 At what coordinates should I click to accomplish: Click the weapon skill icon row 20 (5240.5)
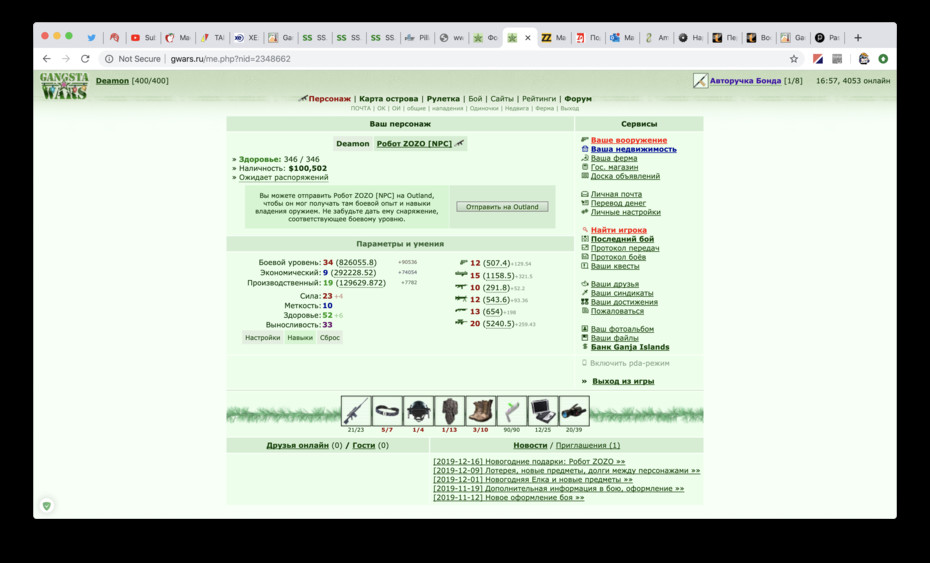461,323
